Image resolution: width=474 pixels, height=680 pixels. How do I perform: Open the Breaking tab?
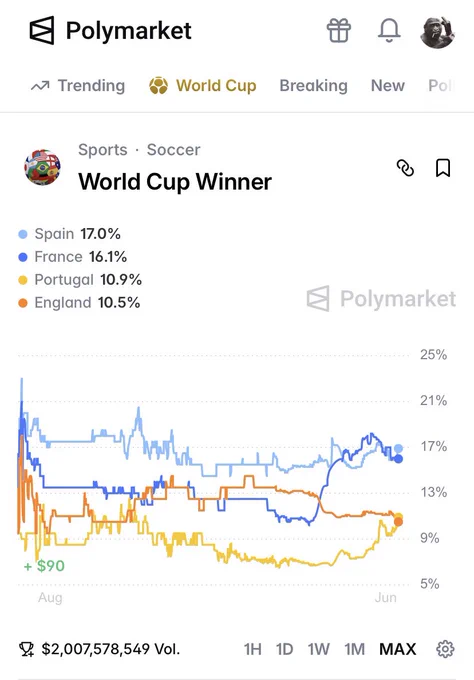(314, 86)
